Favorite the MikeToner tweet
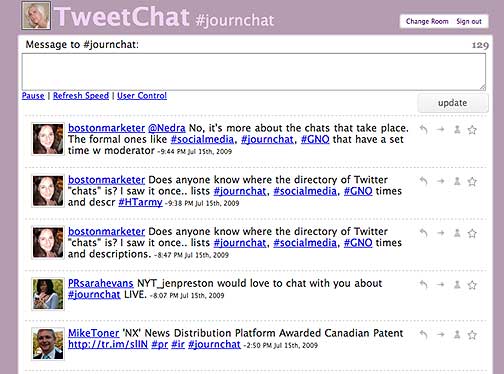 pos(472,334)
